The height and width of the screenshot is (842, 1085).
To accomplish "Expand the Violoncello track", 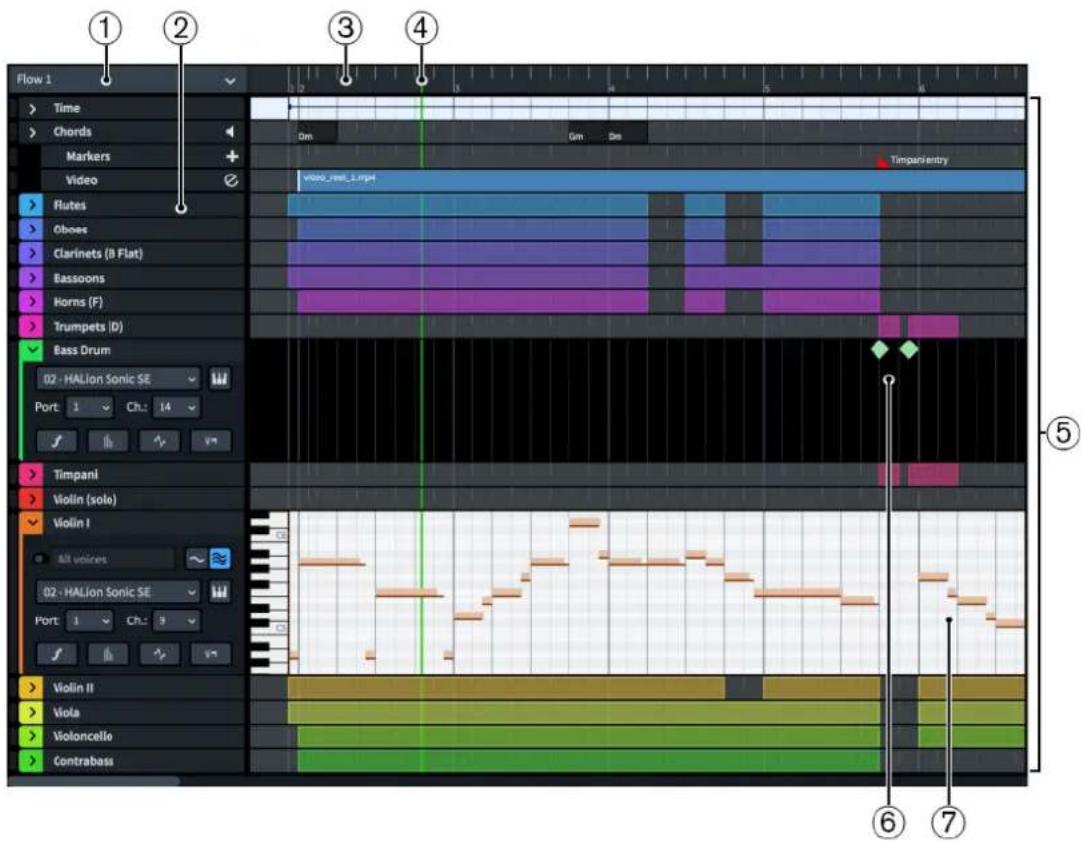I will [32, 736].
